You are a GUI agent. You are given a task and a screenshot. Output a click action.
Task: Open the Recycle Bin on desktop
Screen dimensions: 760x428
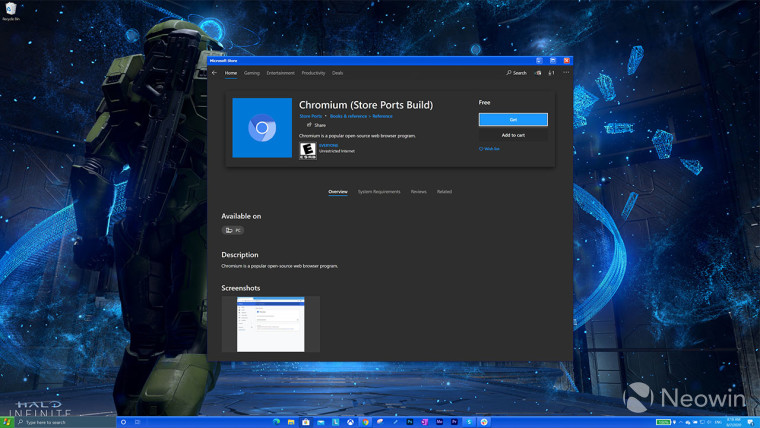click(x=11, y=12)
